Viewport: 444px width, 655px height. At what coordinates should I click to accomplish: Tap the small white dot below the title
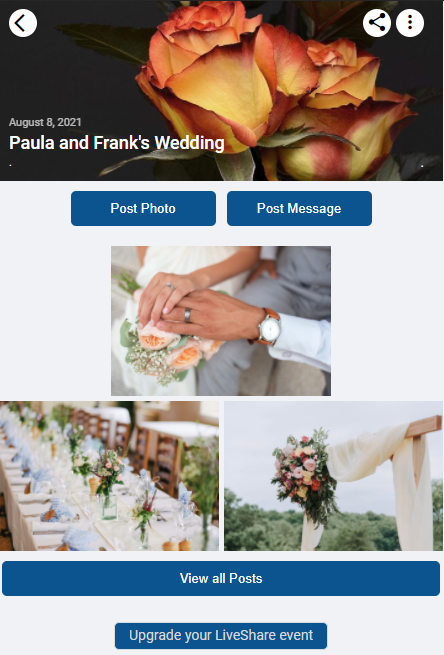[10, 165]
